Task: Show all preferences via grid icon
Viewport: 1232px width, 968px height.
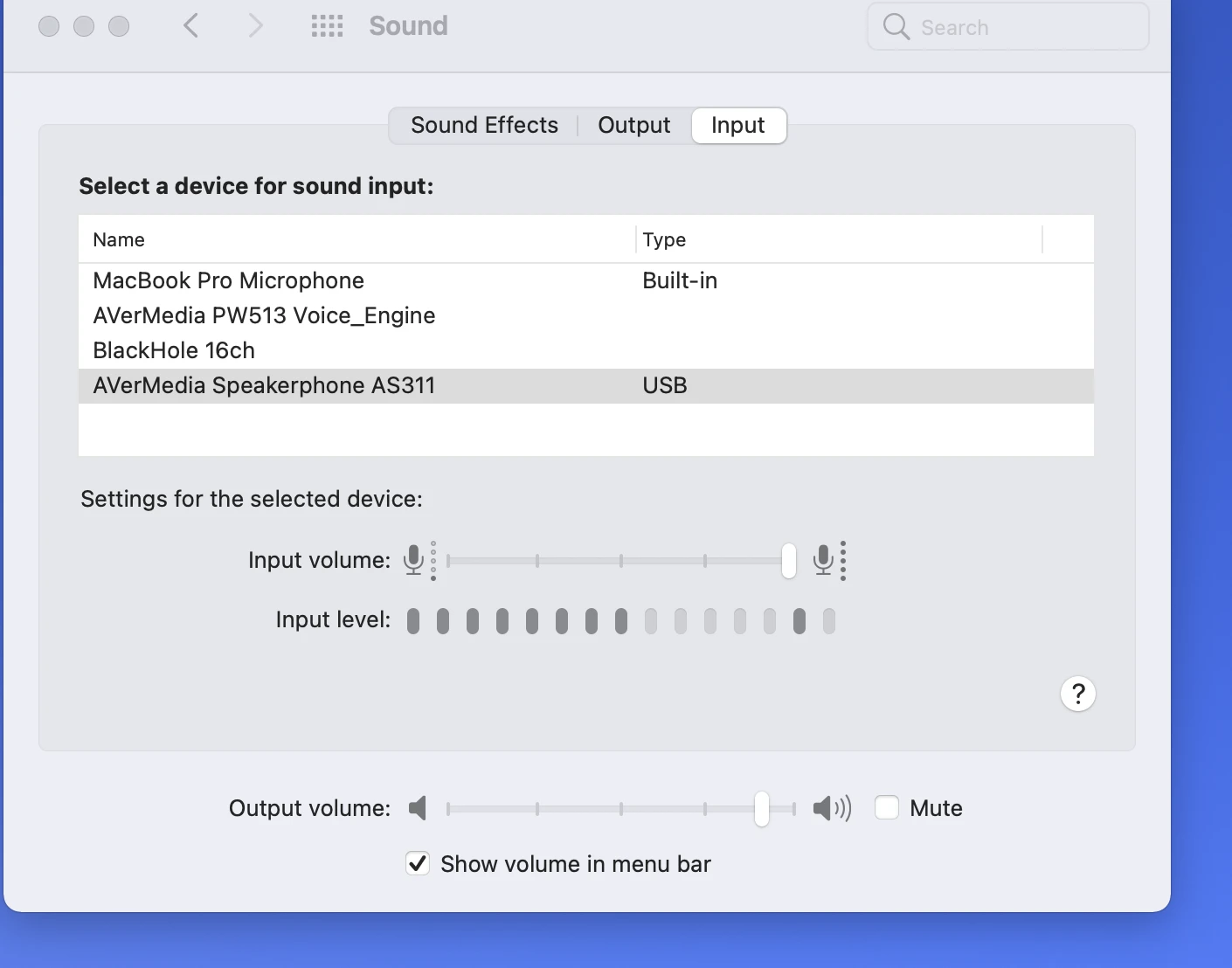Action: (327, 26)
